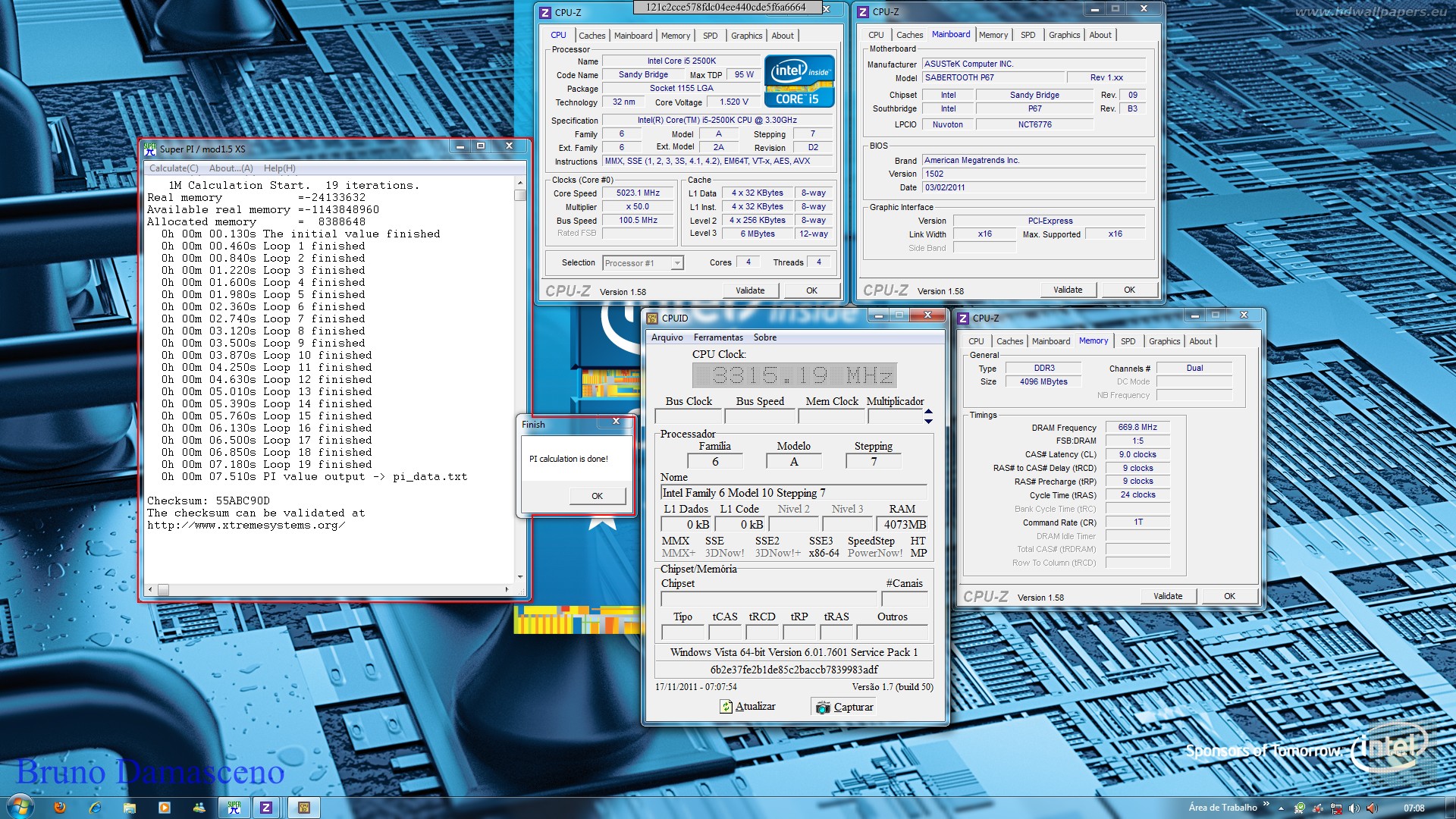Viewport: 1456px width, 819px height.
Task: Click the Atualizar refresh icon in CPUID
Action: (x=726, y=707)
